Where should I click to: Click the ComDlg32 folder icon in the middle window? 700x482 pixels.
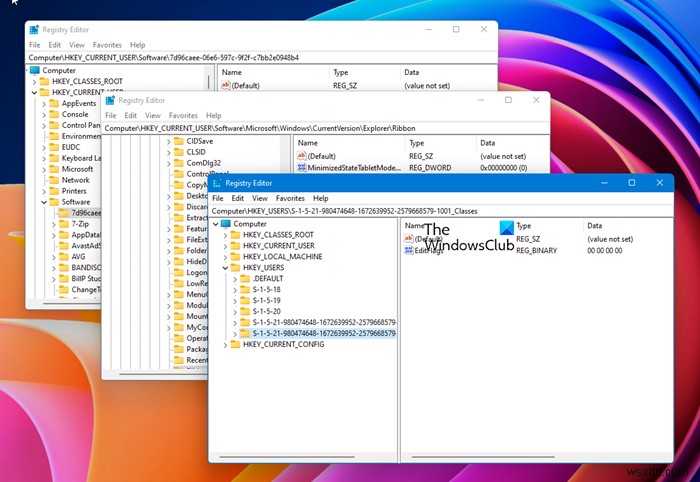(179, 163)
